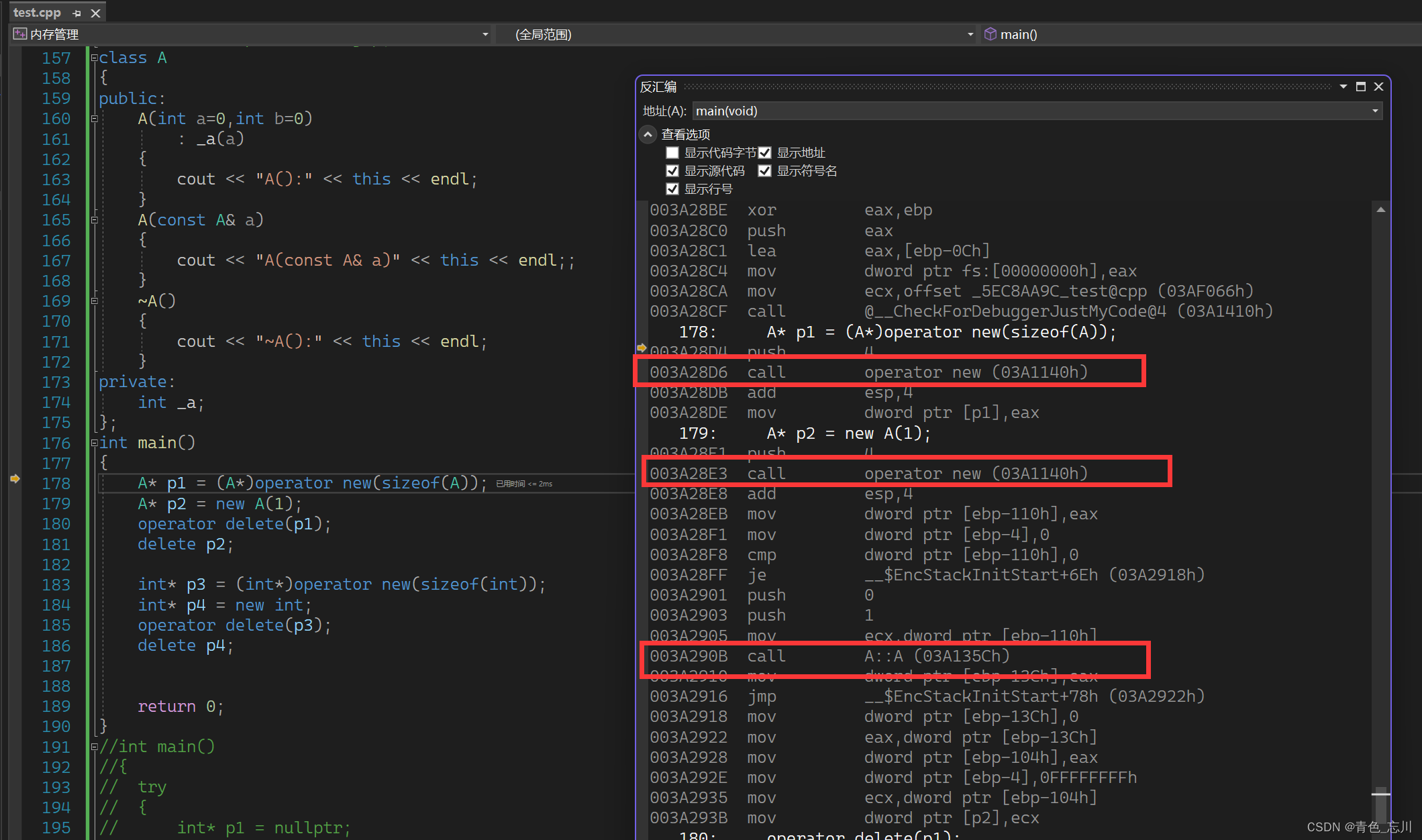Viewport: 1422px width, 840px height.
Task: Click the disassembly scrollbar up arrow
Action: point(1380,210)
